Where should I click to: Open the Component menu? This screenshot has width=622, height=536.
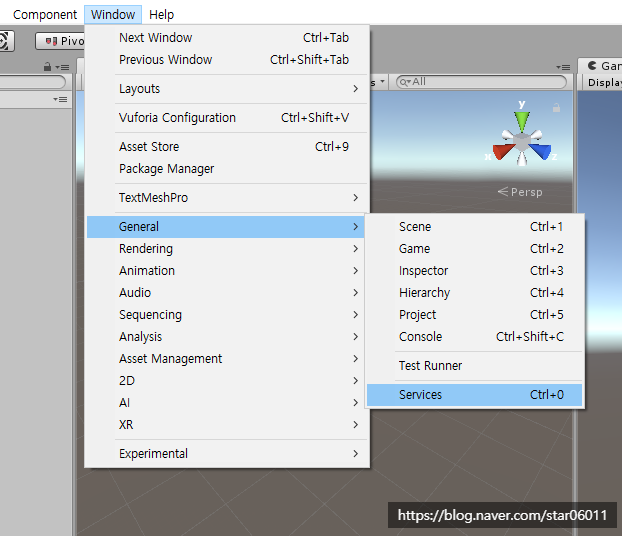point(45,15)
